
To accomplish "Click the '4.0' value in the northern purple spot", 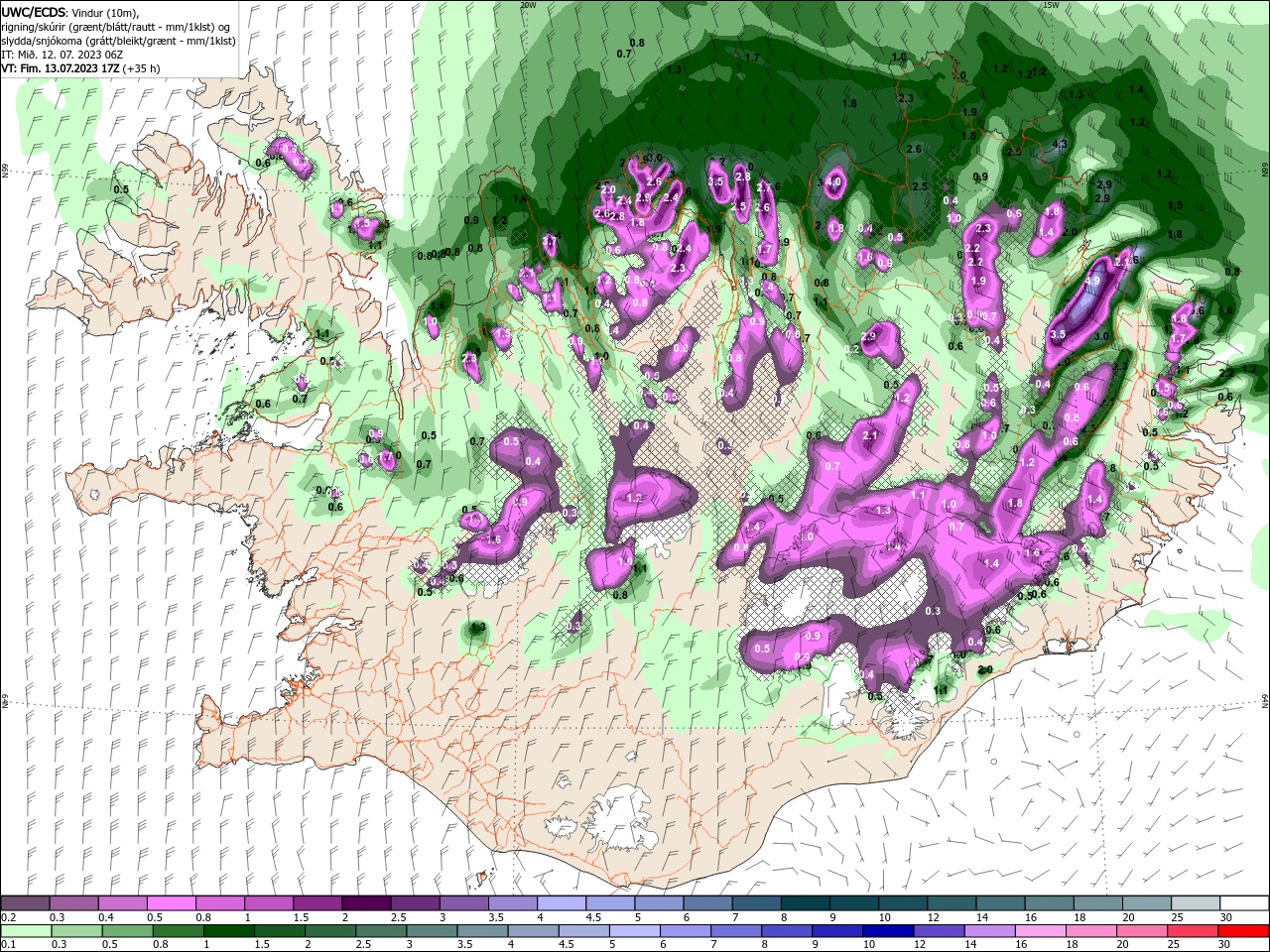I will [x=834, y=182].
